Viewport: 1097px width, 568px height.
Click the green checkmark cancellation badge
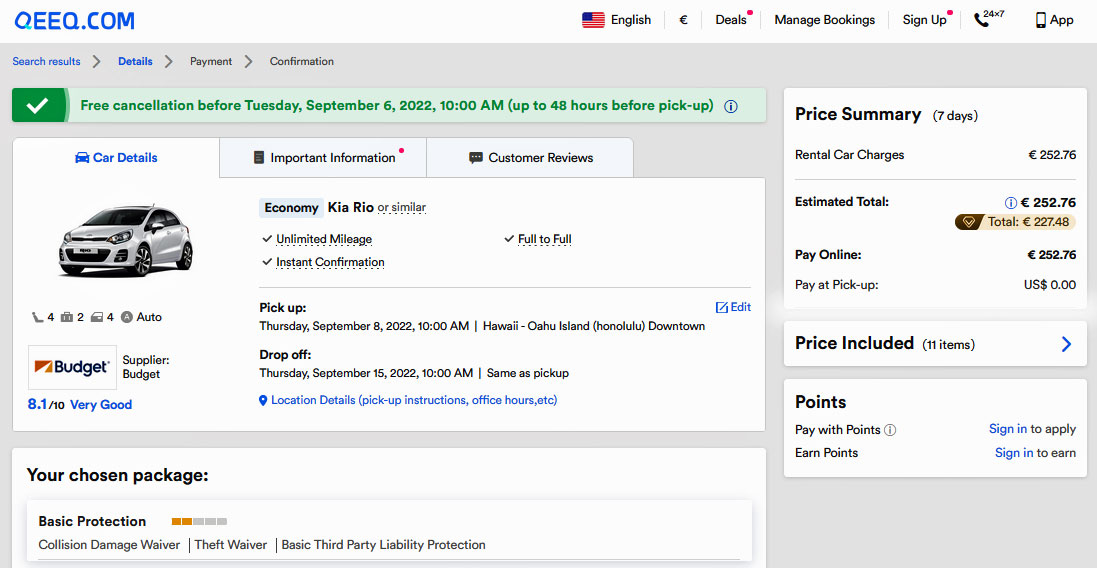click(x=39, y=106)
